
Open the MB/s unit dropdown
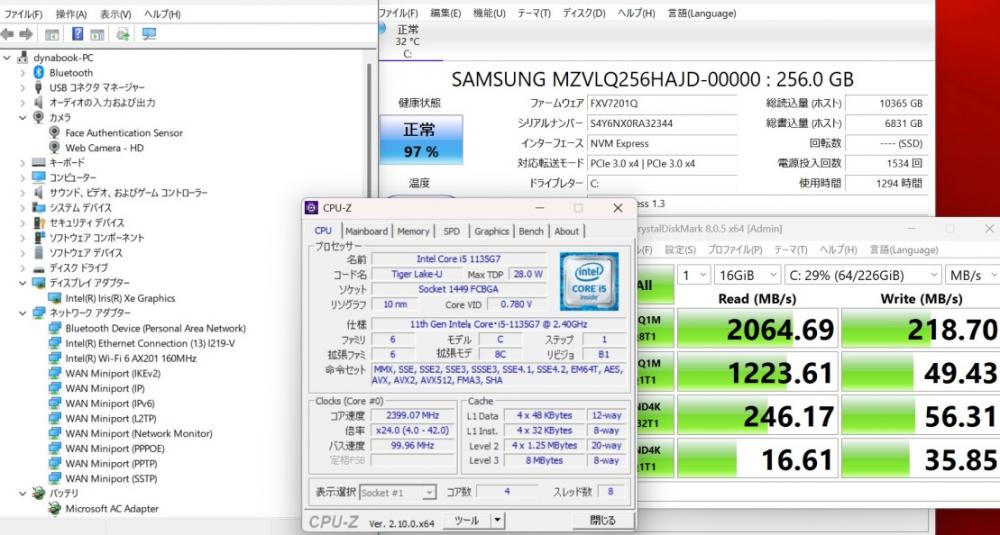pyautogui.click(x=972, y=275)
